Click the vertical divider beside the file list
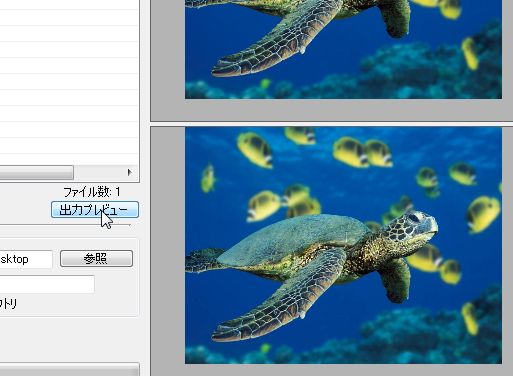 point(145,188)
